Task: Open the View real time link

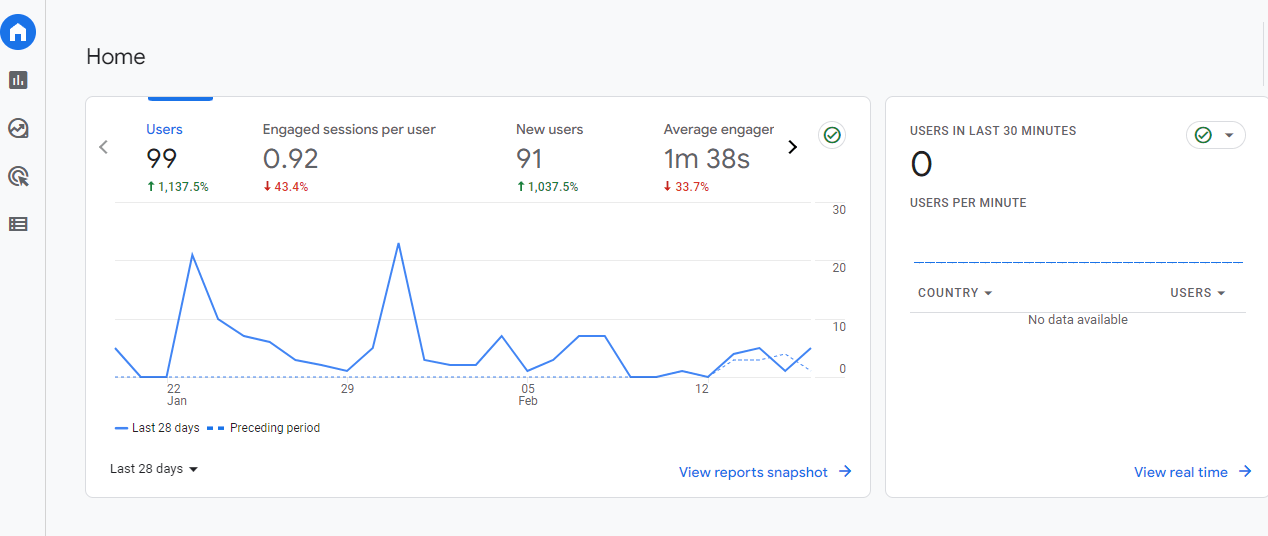Action: click(x=1180, y=472)
